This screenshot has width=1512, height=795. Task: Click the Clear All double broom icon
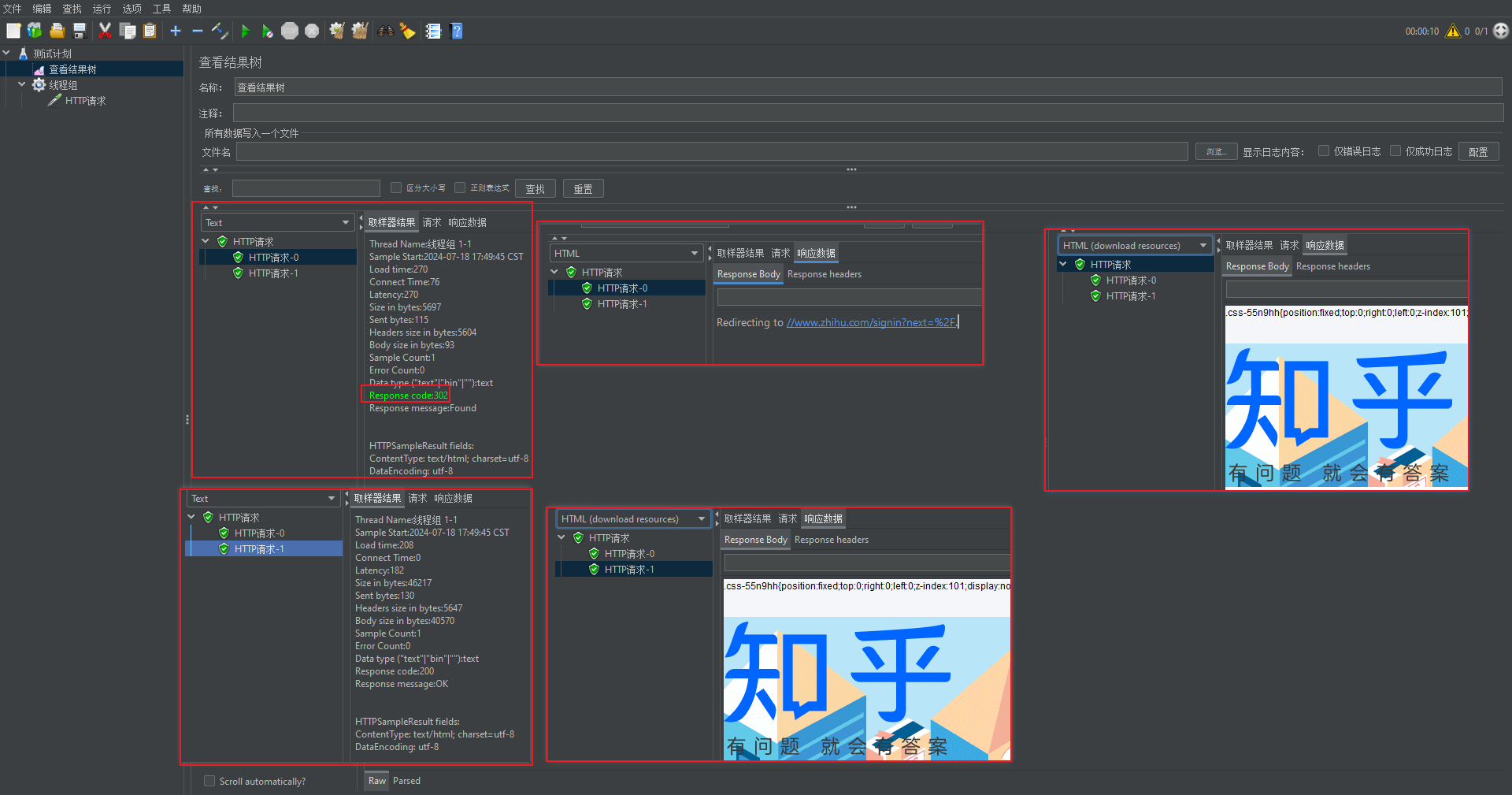360,31
